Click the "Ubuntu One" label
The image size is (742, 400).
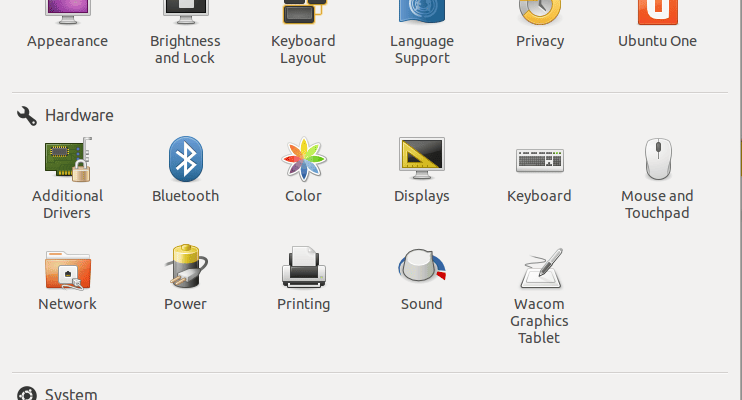tap(658, 41)
